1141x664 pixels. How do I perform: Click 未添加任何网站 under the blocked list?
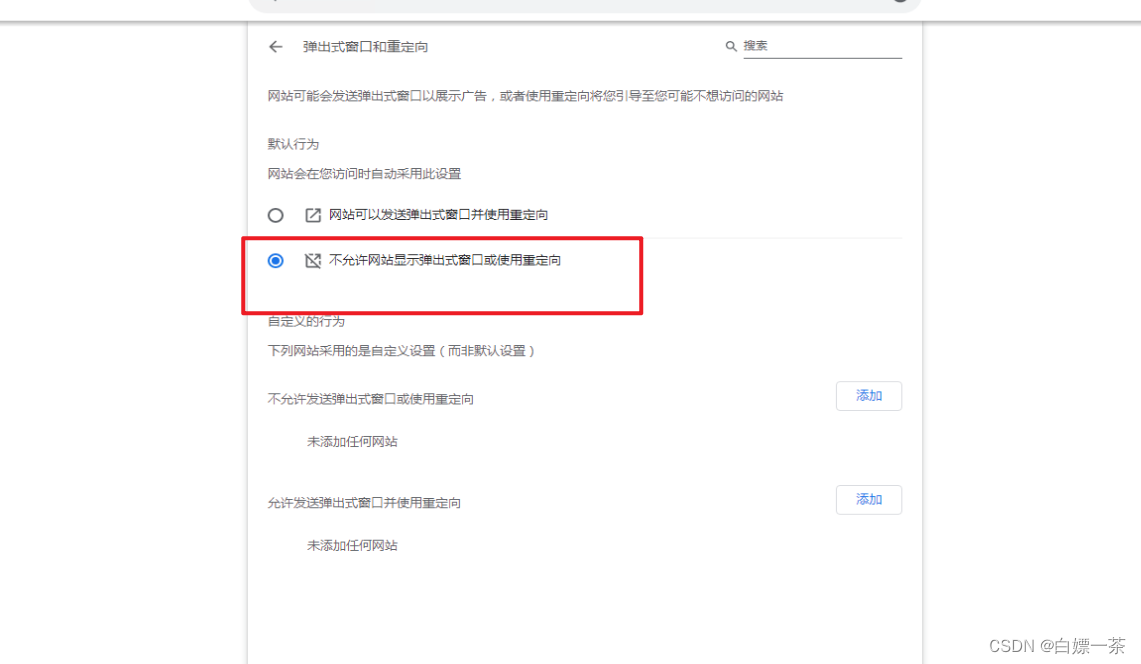point(352,442)
